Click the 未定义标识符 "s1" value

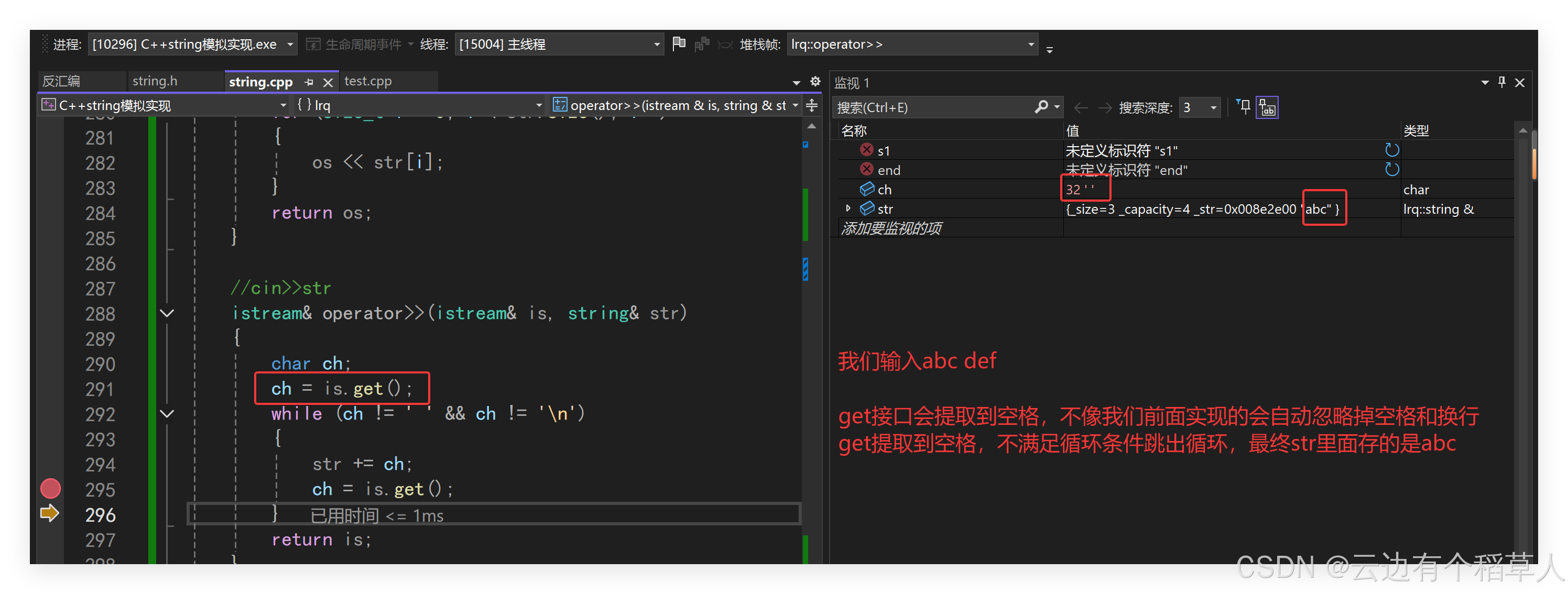(1121, 151)
